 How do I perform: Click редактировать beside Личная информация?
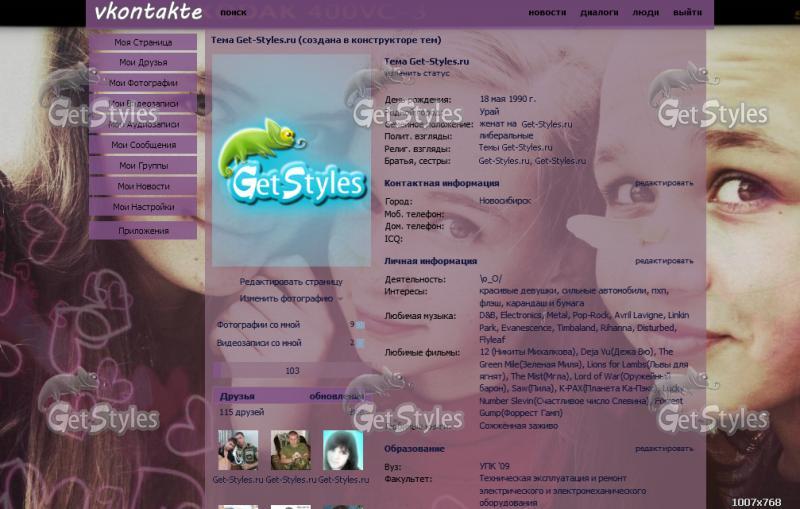[x=664, y=261]
